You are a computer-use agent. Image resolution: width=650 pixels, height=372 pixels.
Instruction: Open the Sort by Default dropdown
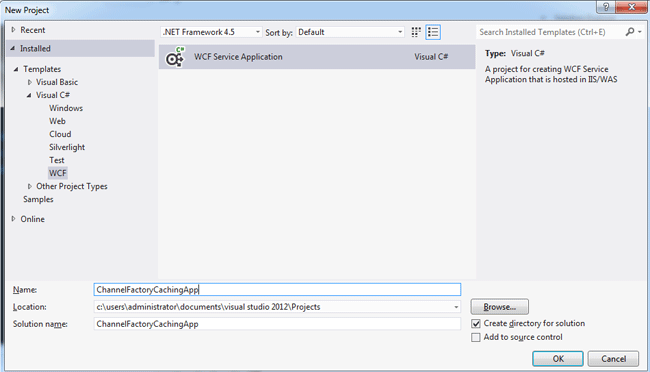click(350, 32)
